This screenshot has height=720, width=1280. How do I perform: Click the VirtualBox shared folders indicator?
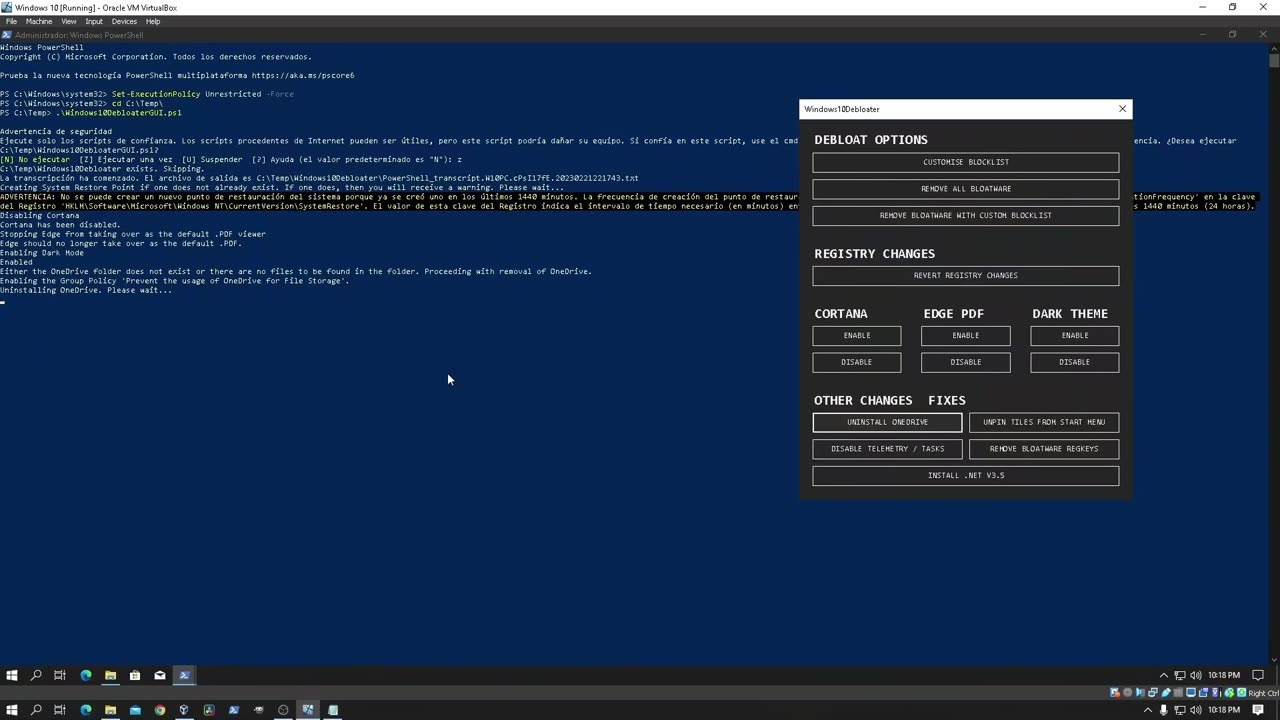1178,692
